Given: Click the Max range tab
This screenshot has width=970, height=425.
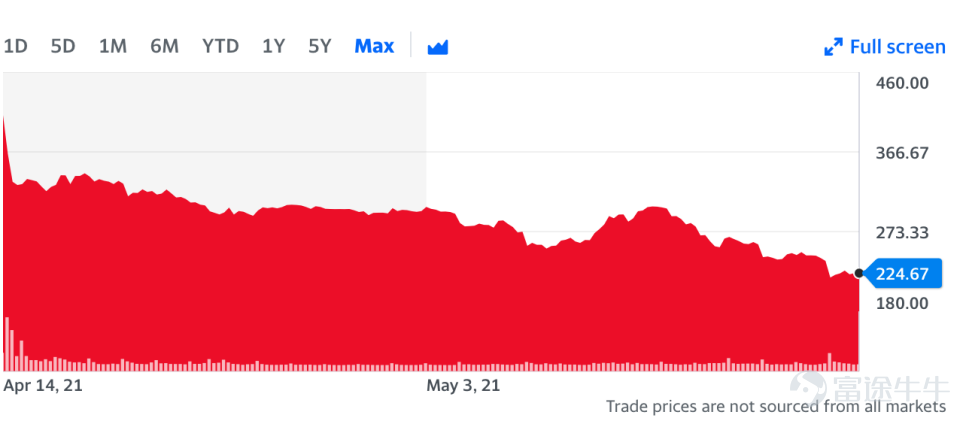Looking at the screenshot, I should point(374,46).
